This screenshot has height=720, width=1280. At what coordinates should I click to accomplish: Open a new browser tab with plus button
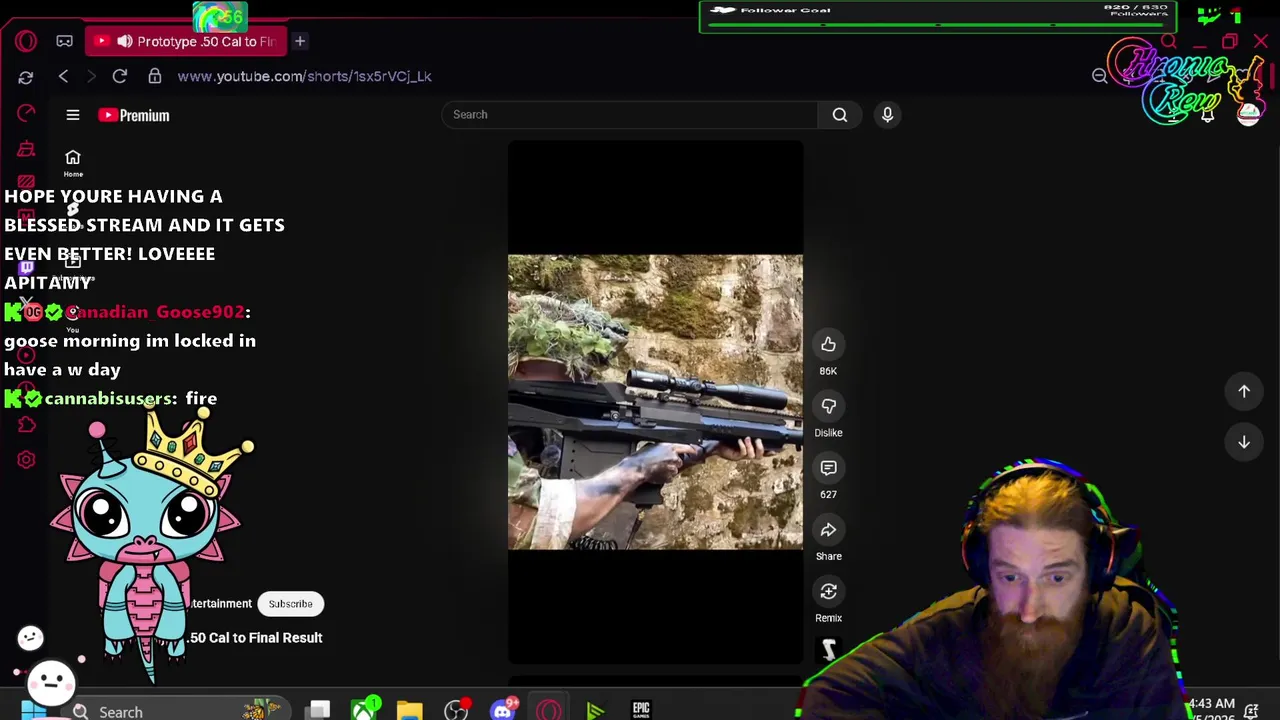(x=299, y=41)
